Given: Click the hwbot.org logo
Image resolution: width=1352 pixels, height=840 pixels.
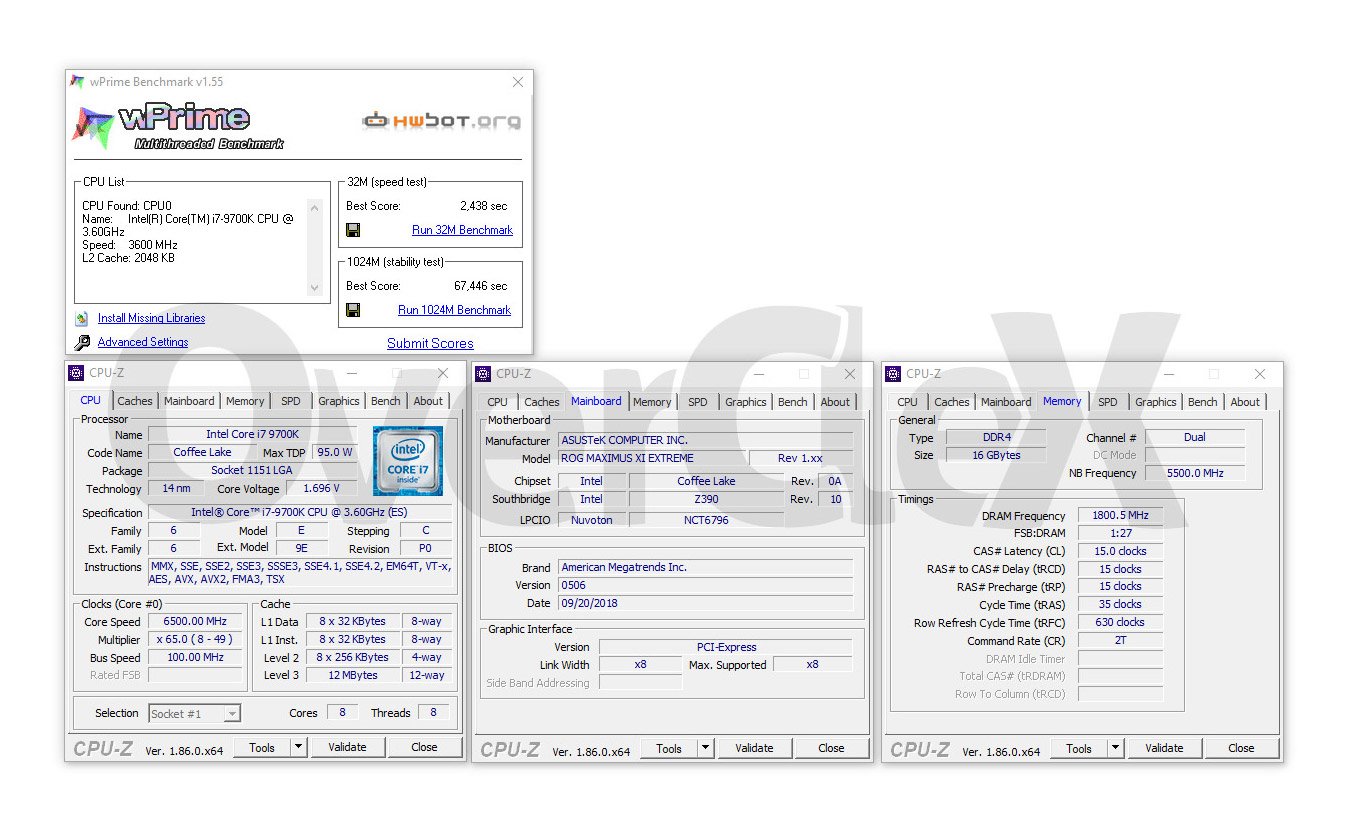Looking at the screenshot, I should coord(441,121).
